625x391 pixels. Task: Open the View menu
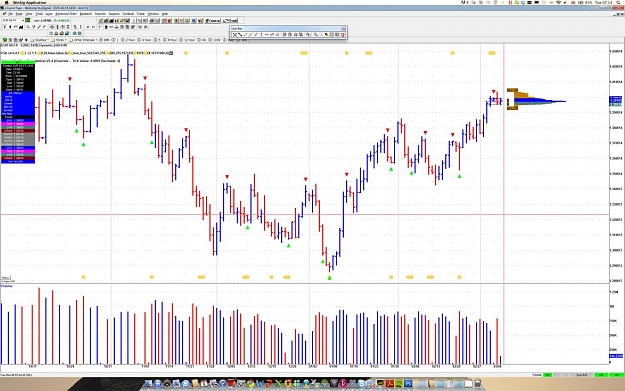coord(29,14)
